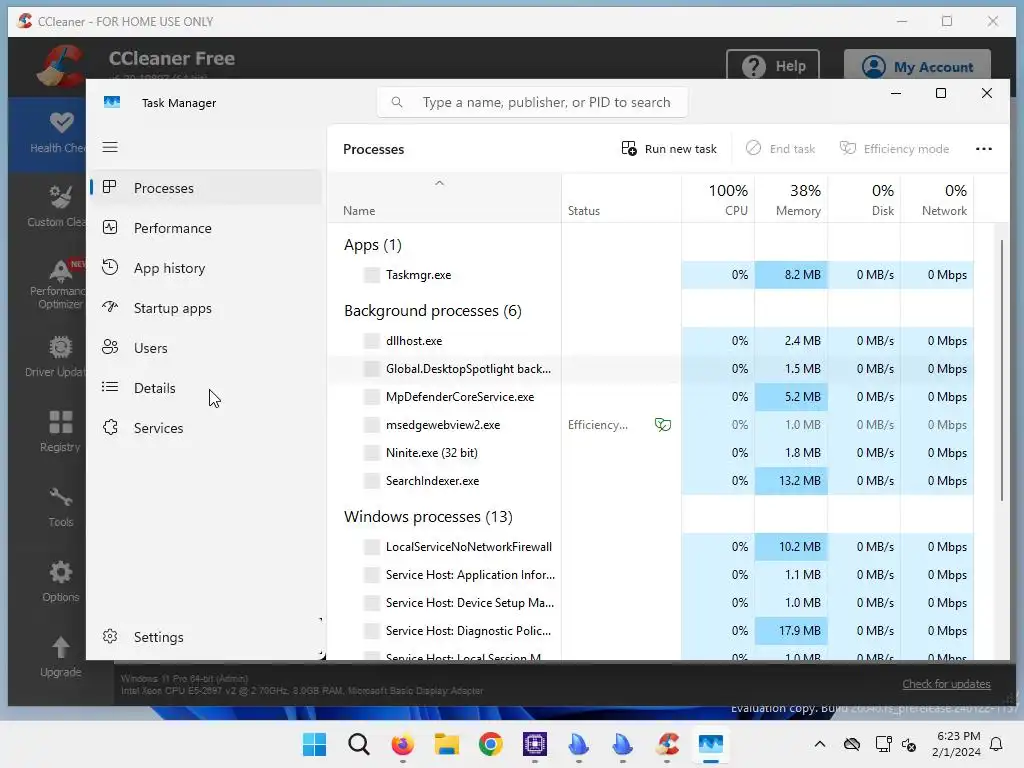Click the Startup apps gauge icon

tap(110, 307)
